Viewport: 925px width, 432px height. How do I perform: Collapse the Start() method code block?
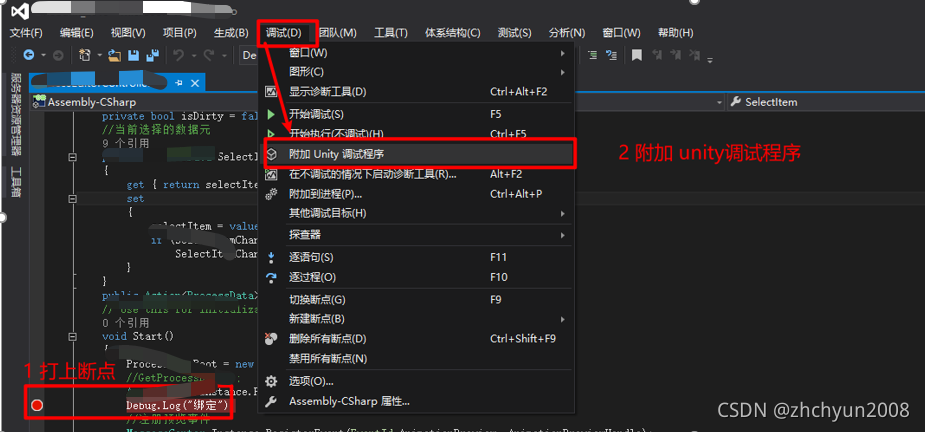point(73,336)
